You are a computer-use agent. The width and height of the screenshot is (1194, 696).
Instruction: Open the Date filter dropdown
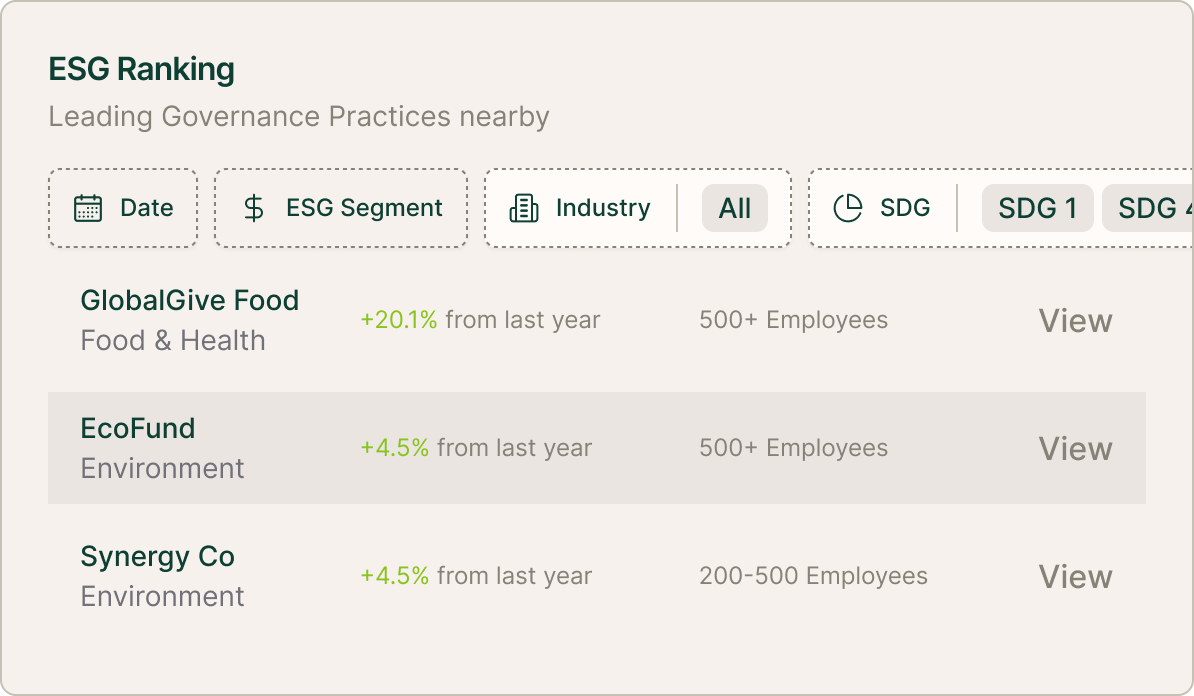(x=122, y=208)
